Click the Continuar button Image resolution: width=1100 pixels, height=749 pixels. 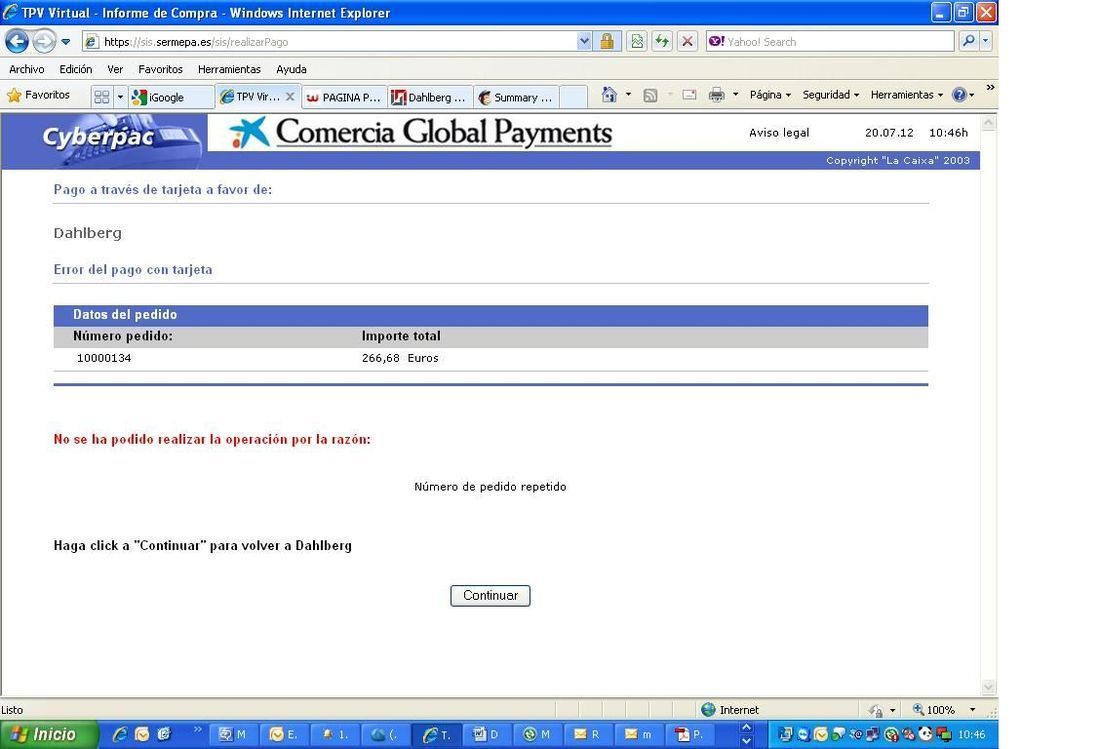pos(490,595)
